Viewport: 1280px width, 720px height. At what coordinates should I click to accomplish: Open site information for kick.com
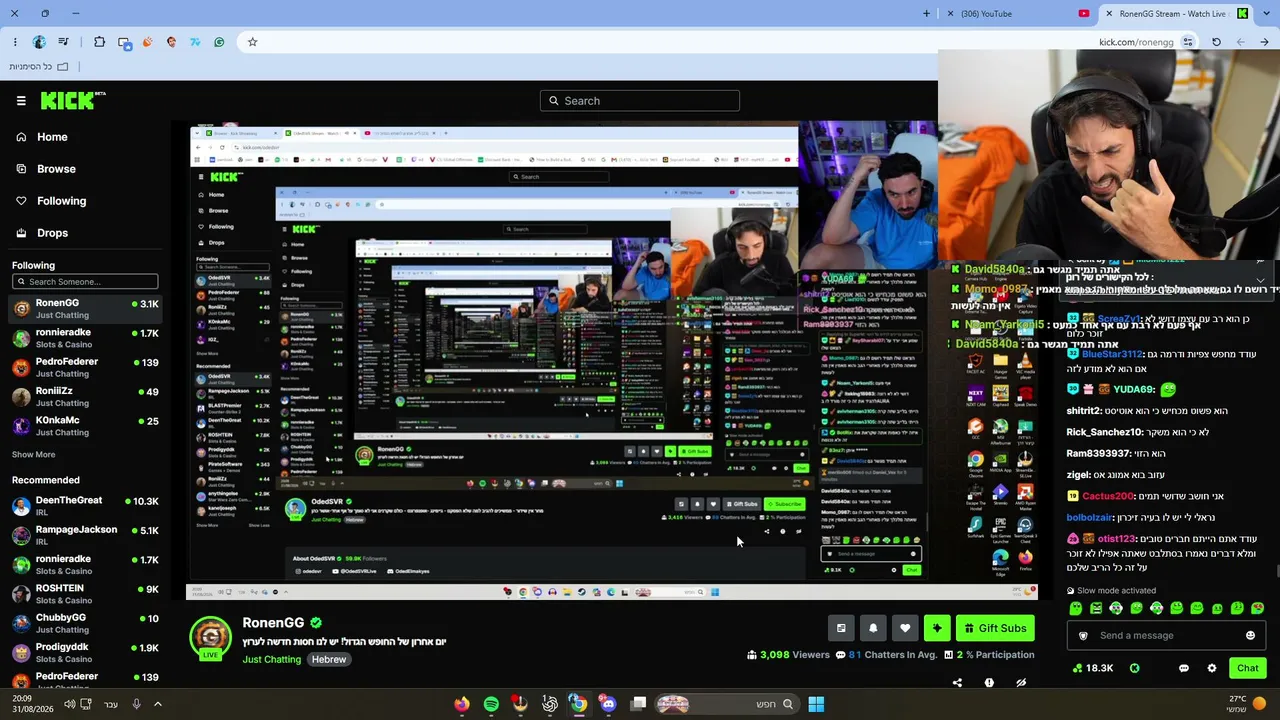point(1188,42)
